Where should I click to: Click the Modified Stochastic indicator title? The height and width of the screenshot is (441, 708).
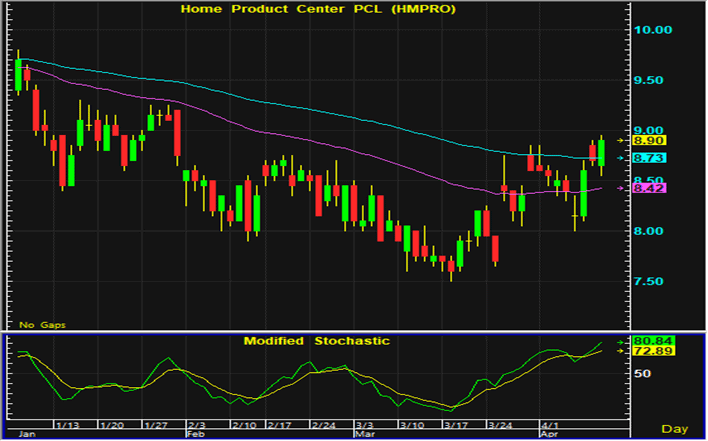(x=316, y=341)
